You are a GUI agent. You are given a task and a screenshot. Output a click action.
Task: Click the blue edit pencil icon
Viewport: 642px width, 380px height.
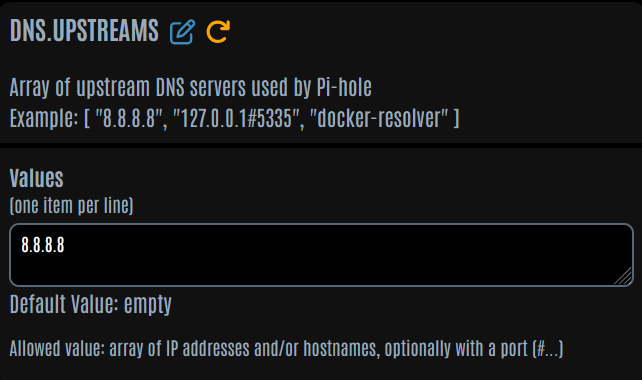[x=183, y=32]
